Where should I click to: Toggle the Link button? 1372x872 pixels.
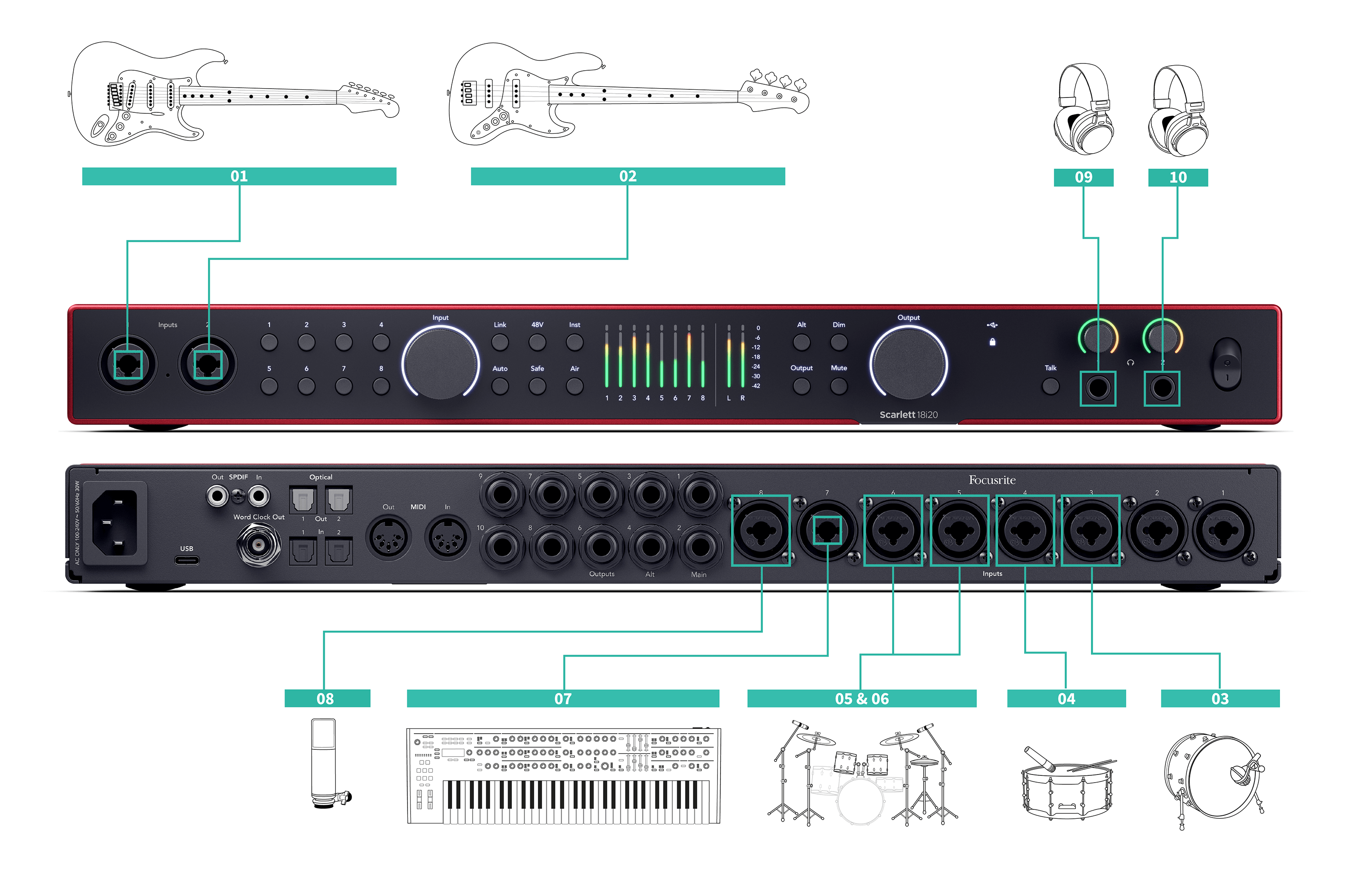[499, 342]
